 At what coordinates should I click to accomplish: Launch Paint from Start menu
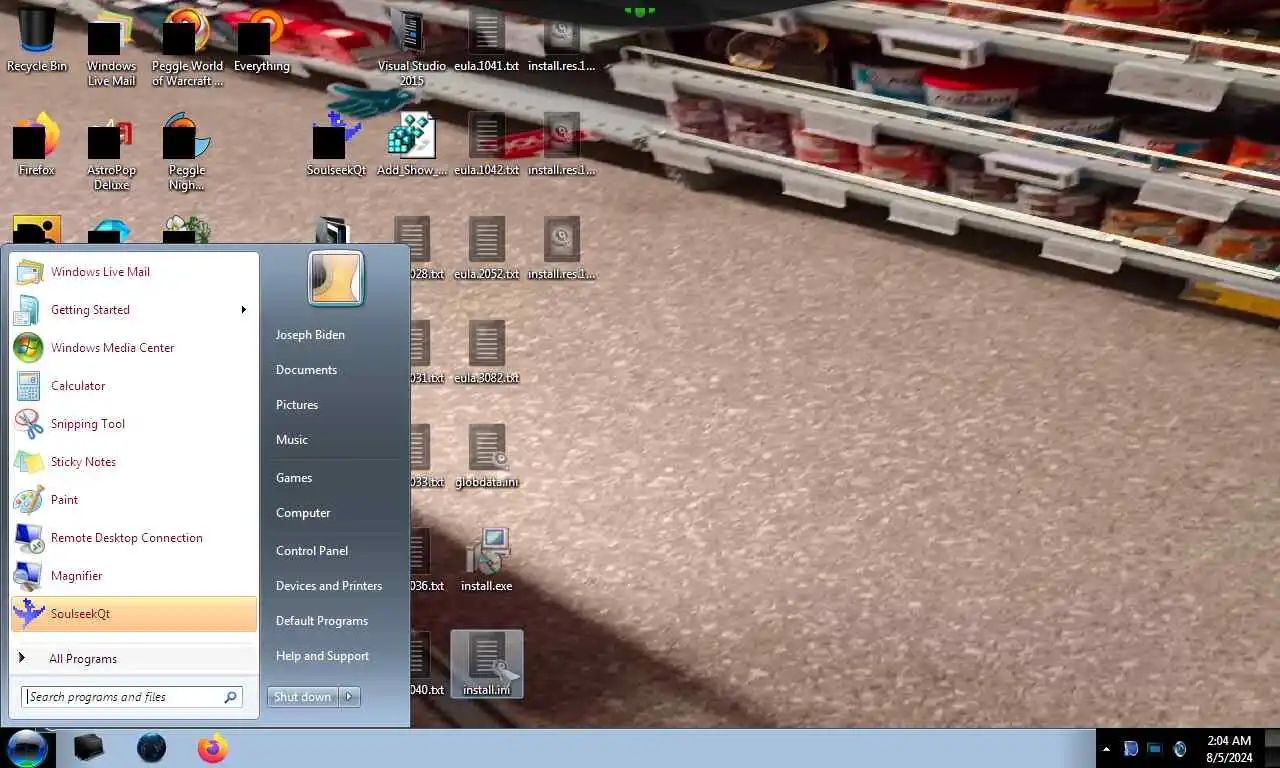point(134,500)
